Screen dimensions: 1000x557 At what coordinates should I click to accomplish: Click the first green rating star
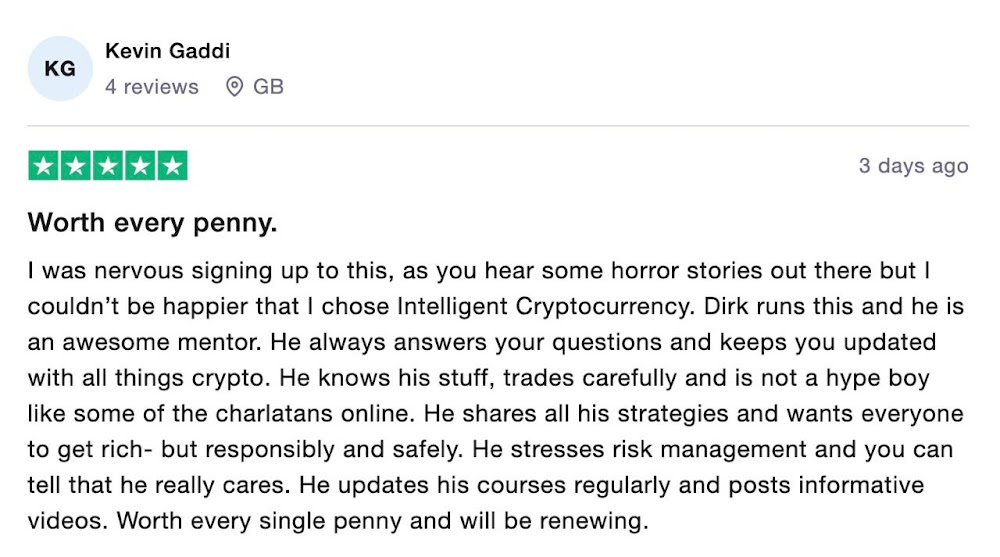click(44, 166)
